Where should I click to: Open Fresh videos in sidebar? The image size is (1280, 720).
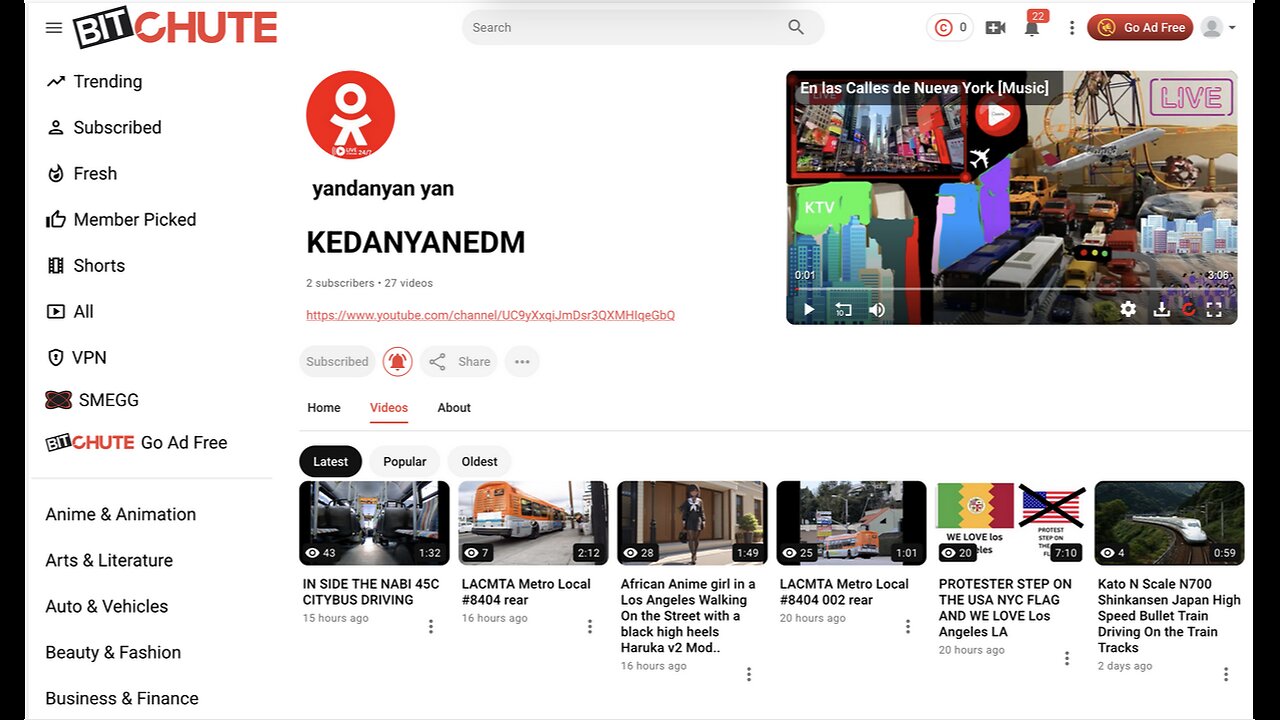pos(82,174)
